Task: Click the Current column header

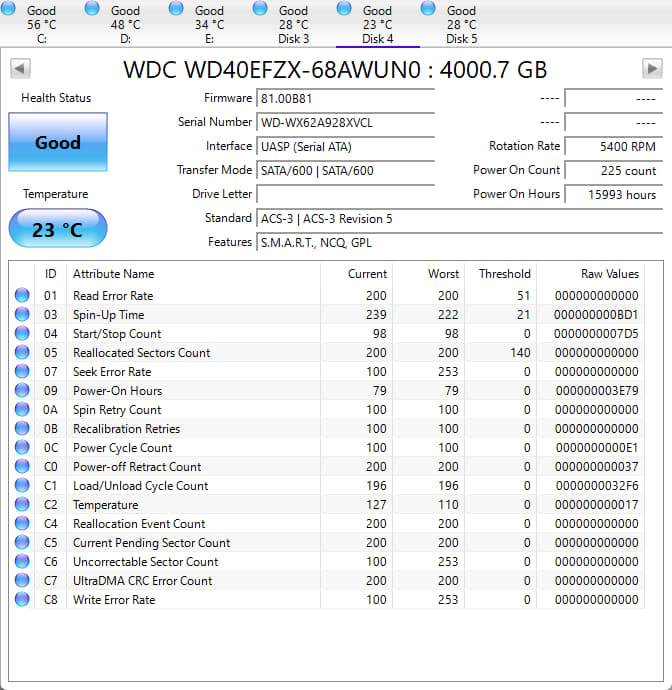Action: pyautogui.click(x=357, y=274)
